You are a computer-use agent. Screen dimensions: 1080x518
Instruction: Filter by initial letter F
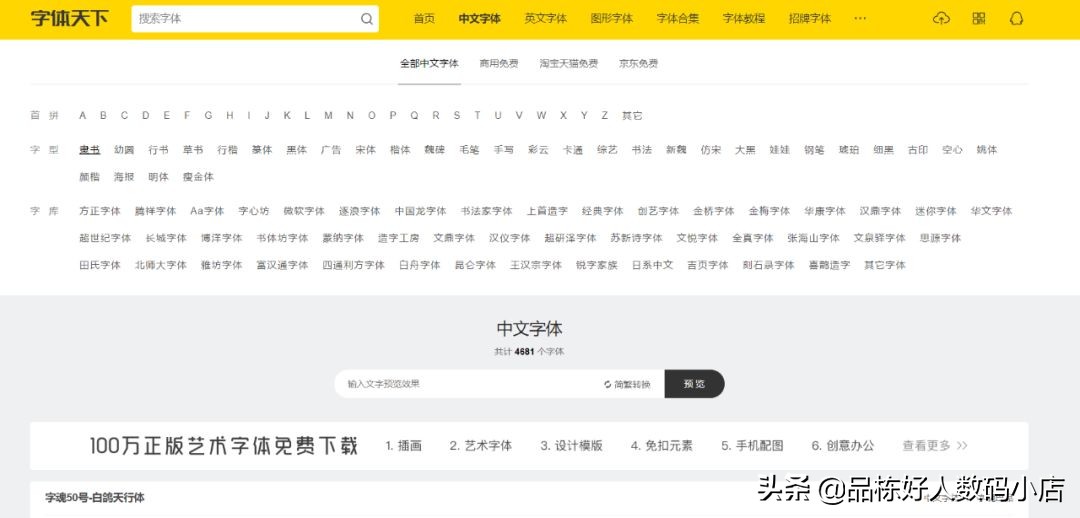[x=187, y=116]
